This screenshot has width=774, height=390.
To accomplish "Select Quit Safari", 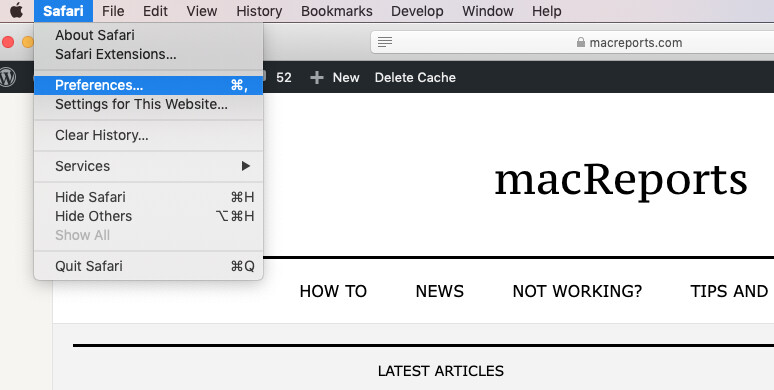I will coord(149,266).
